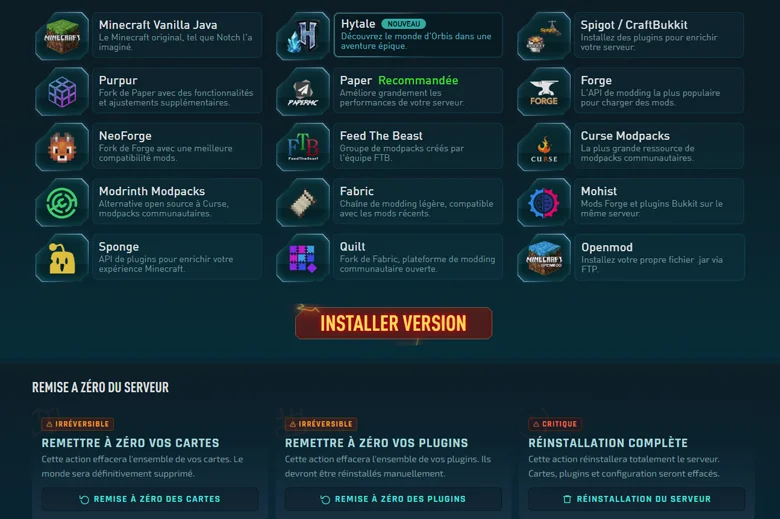Click the Hytale crystal H icon

(x=303, y=36)
